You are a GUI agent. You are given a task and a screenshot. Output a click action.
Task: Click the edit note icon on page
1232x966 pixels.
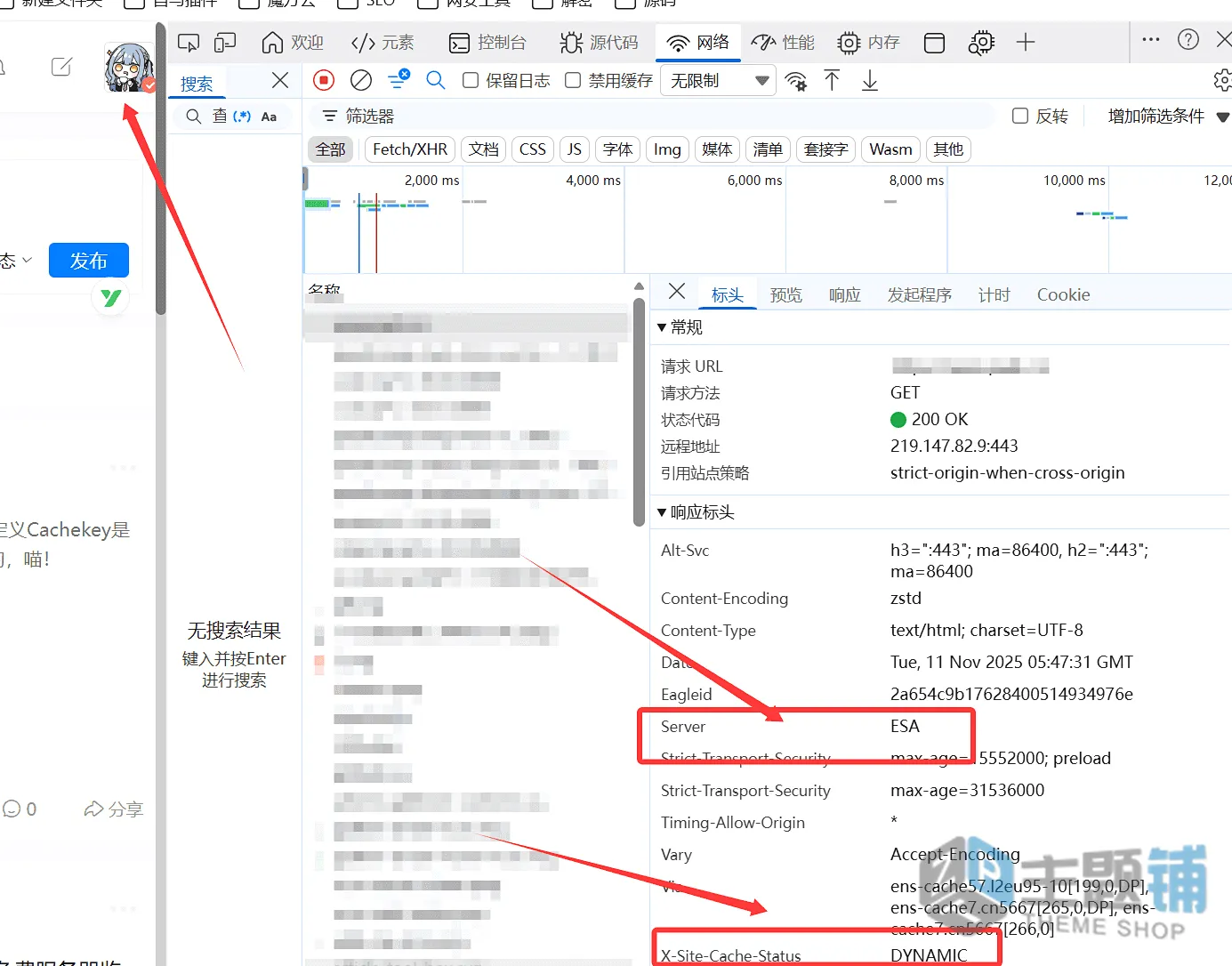(x=61, y=67)
